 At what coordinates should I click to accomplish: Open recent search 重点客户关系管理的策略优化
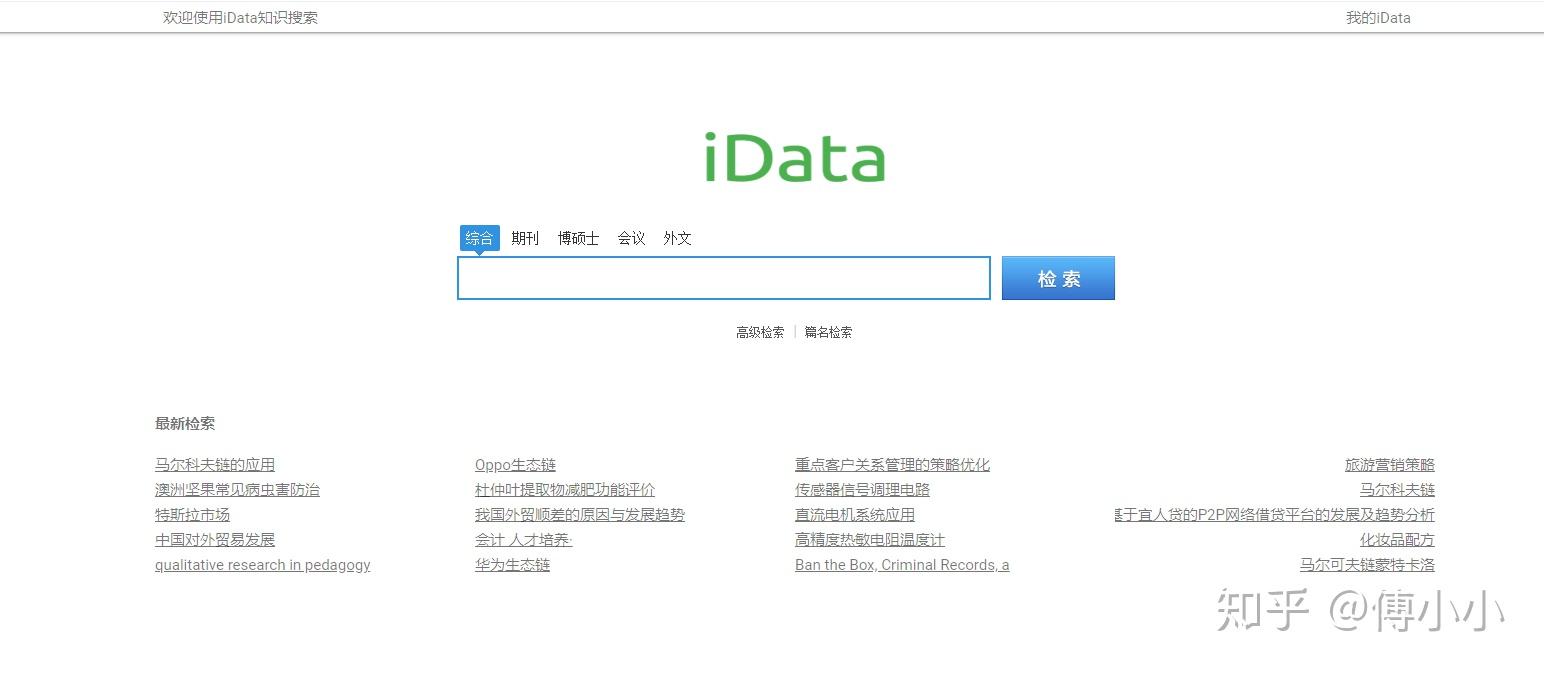[x=892, y=465]
